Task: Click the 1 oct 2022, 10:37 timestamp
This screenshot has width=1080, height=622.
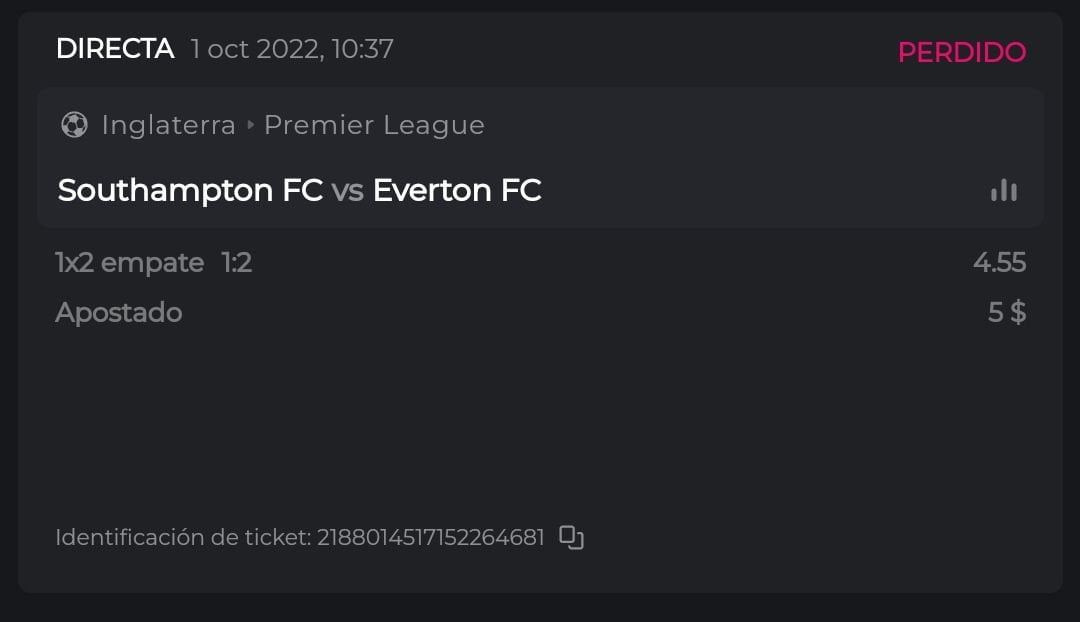Action: point(292,48)
